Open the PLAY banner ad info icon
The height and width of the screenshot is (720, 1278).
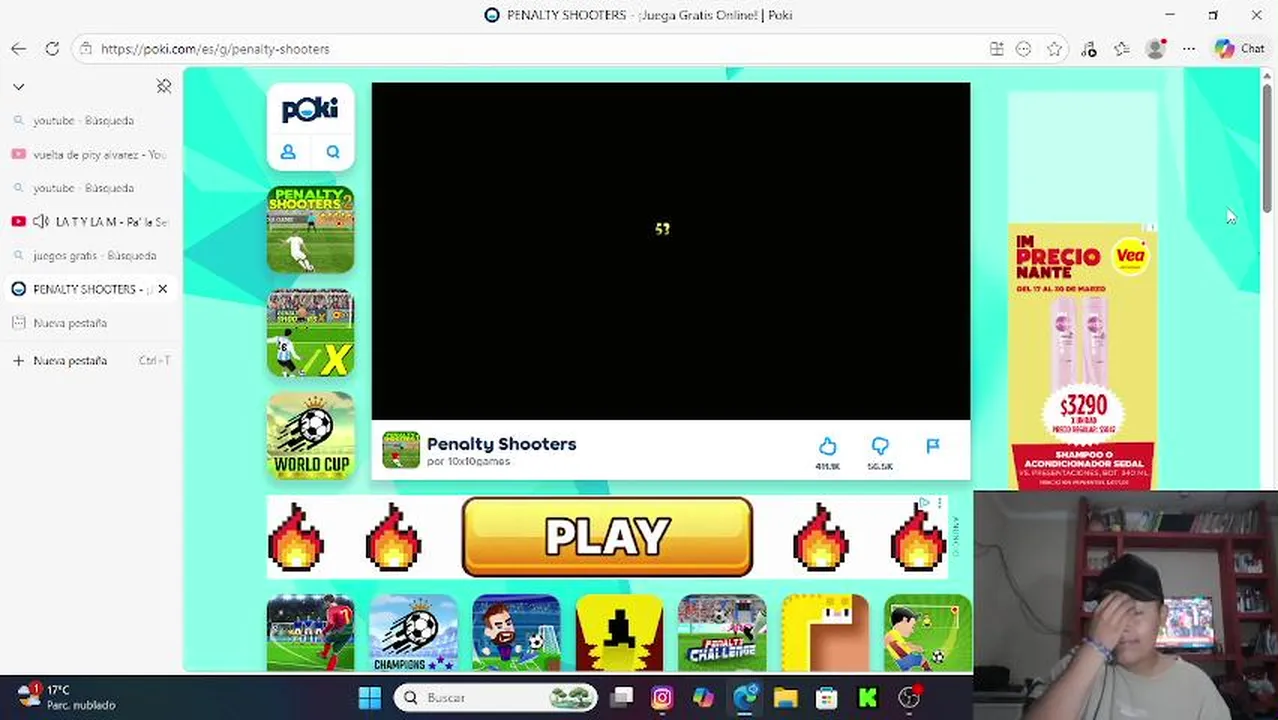point(924,502)
